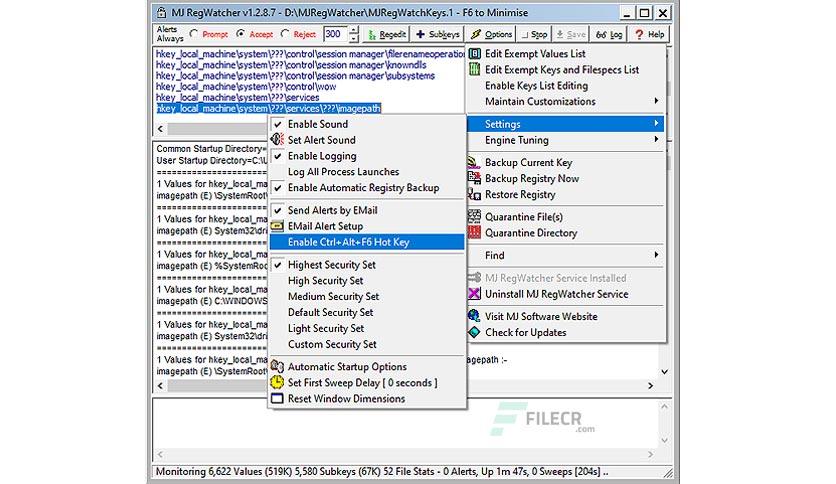Choose Custom Security Set

click(x=367, y=344)
